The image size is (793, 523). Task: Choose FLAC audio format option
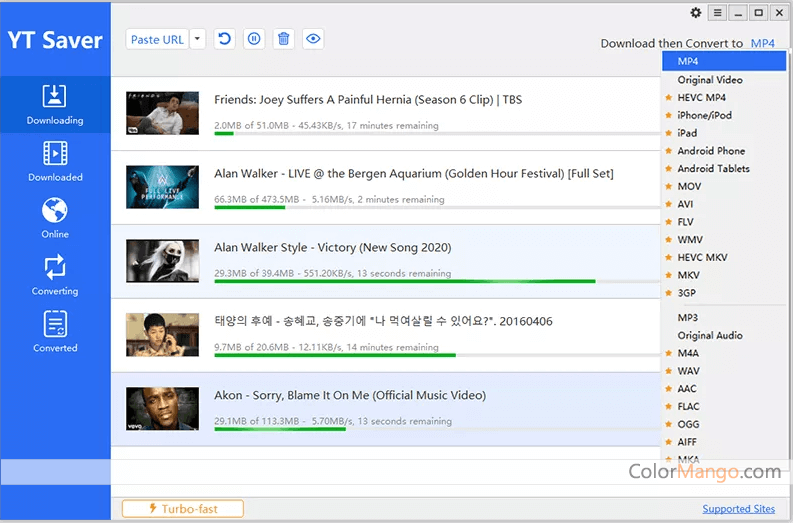(724, 406)
